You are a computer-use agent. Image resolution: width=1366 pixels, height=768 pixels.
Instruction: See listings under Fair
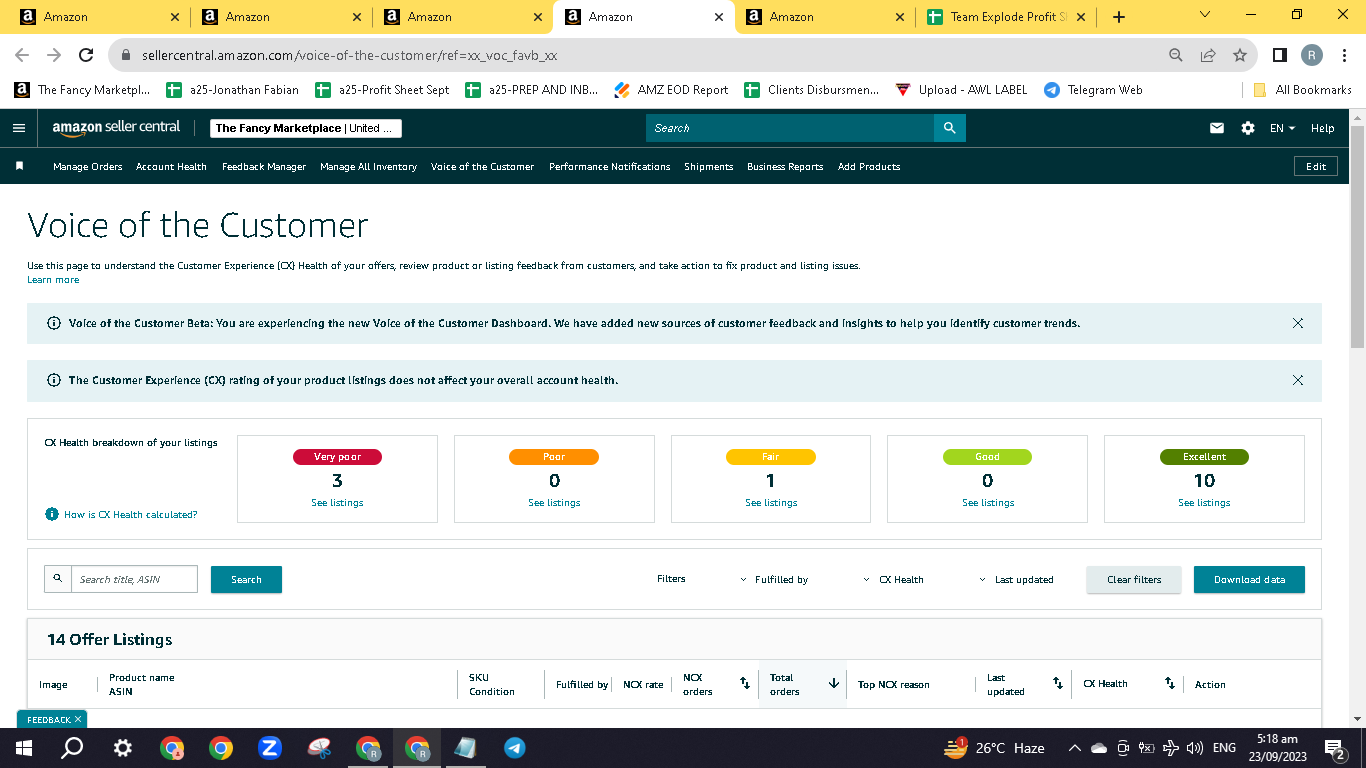click(771, 503)
